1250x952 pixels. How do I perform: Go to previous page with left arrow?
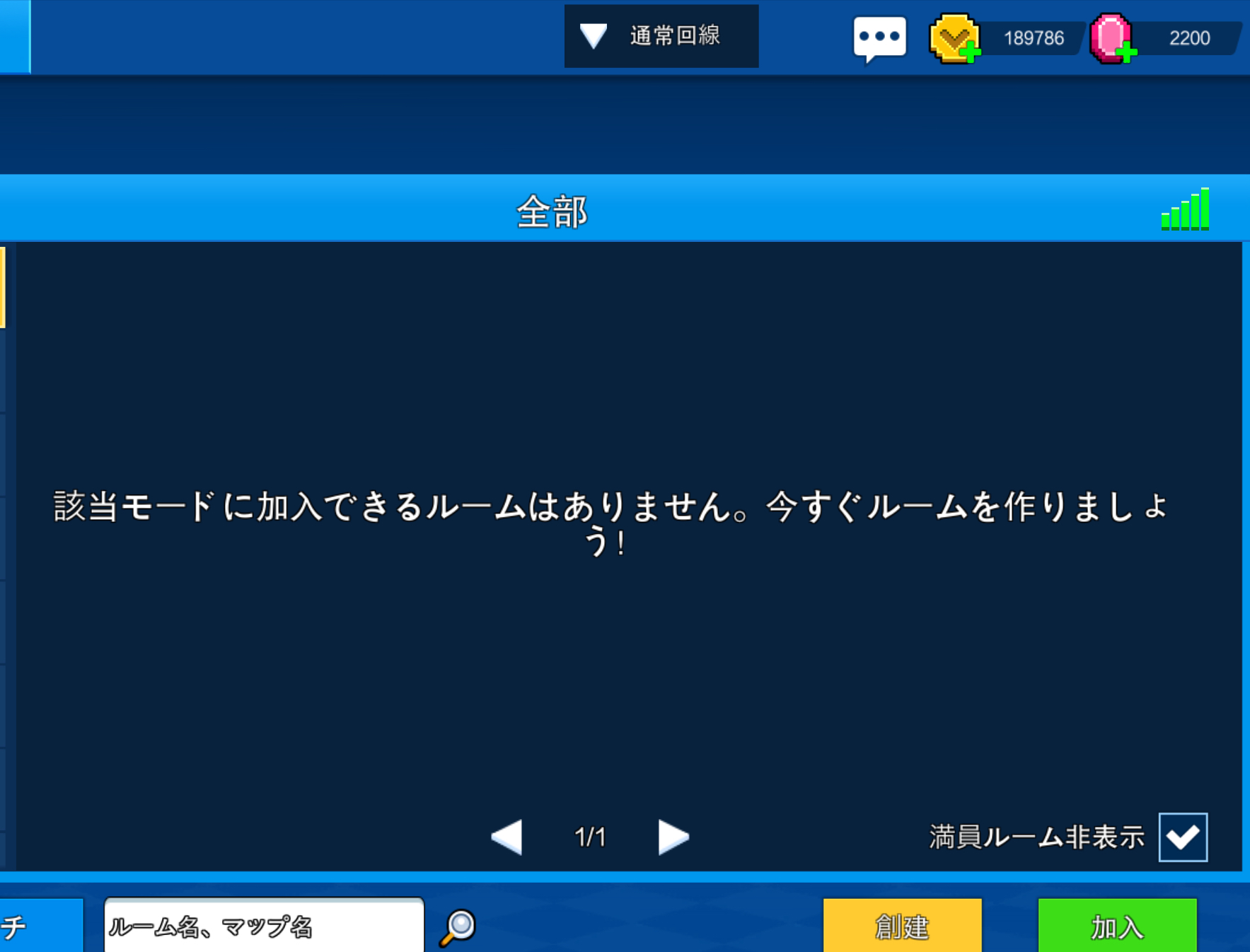click(x=507, y=837)
